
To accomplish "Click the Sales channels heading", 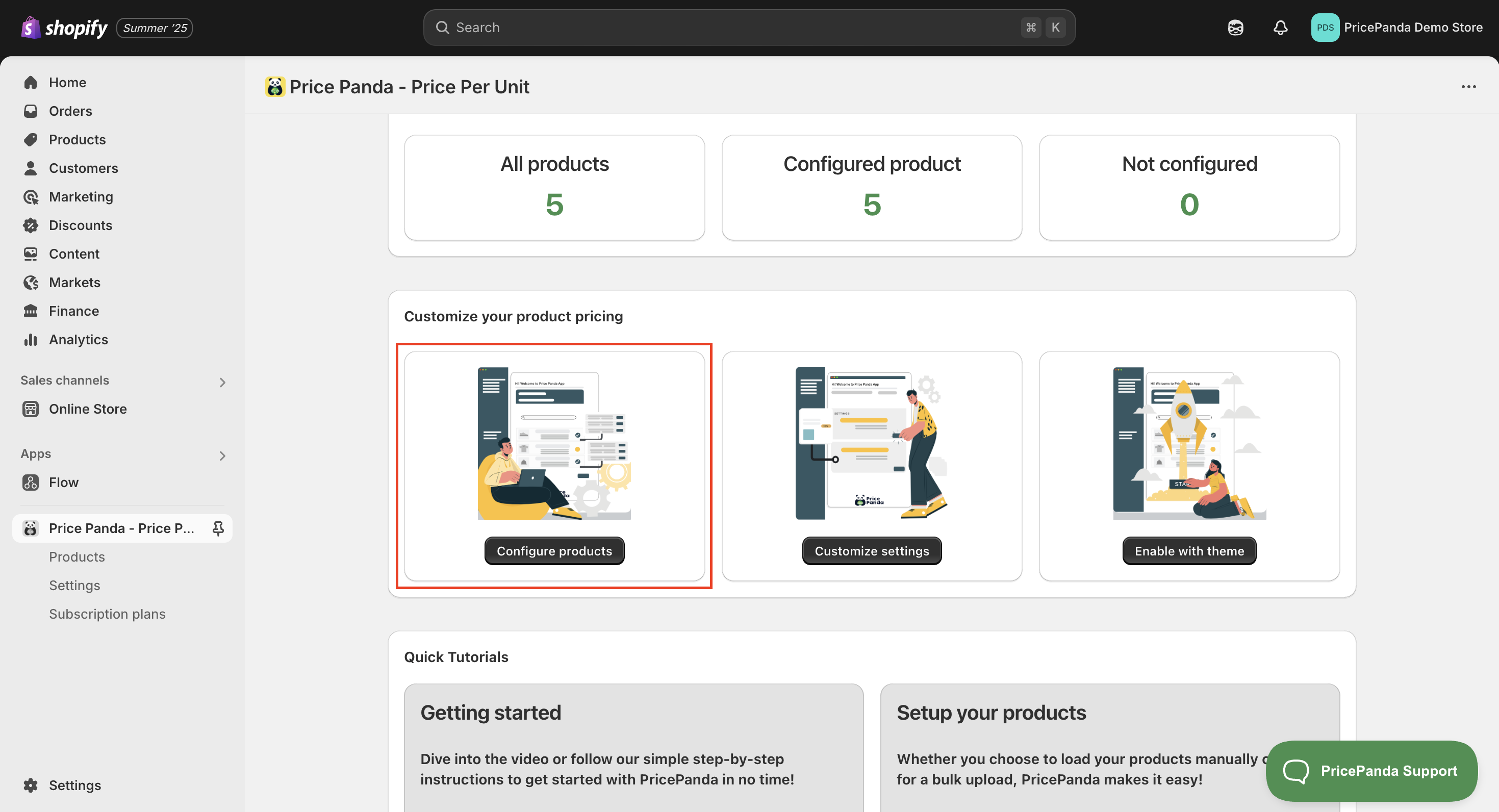I will [x=65, y=380].
